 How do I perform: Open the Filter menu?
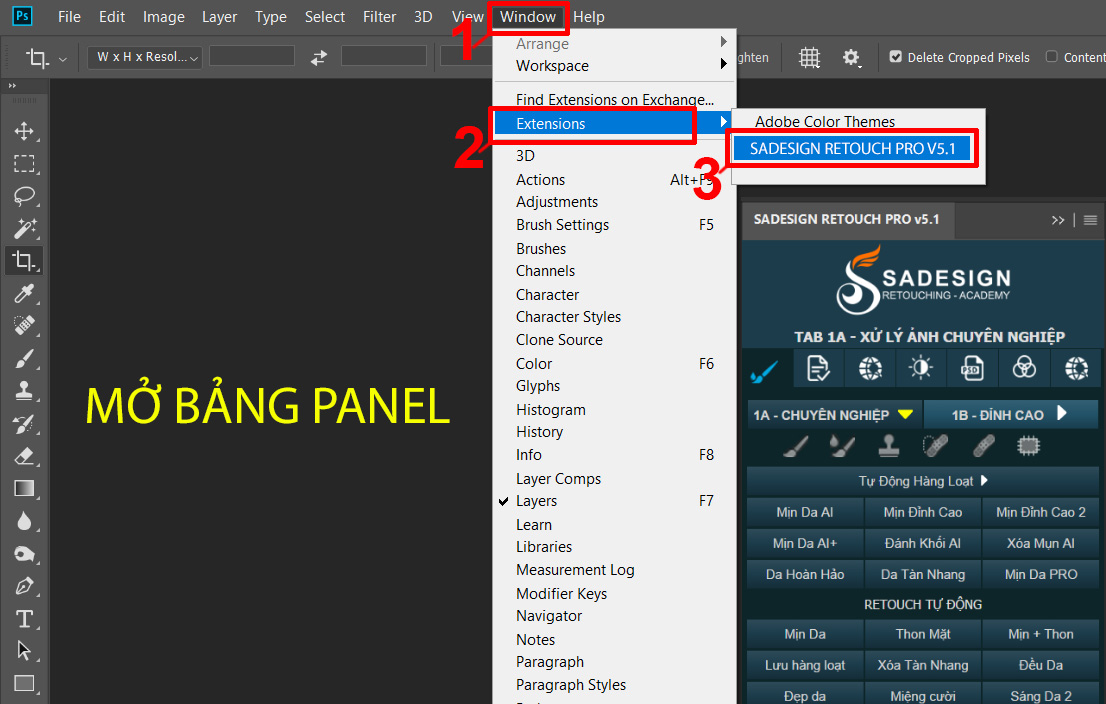pos(379,17)
